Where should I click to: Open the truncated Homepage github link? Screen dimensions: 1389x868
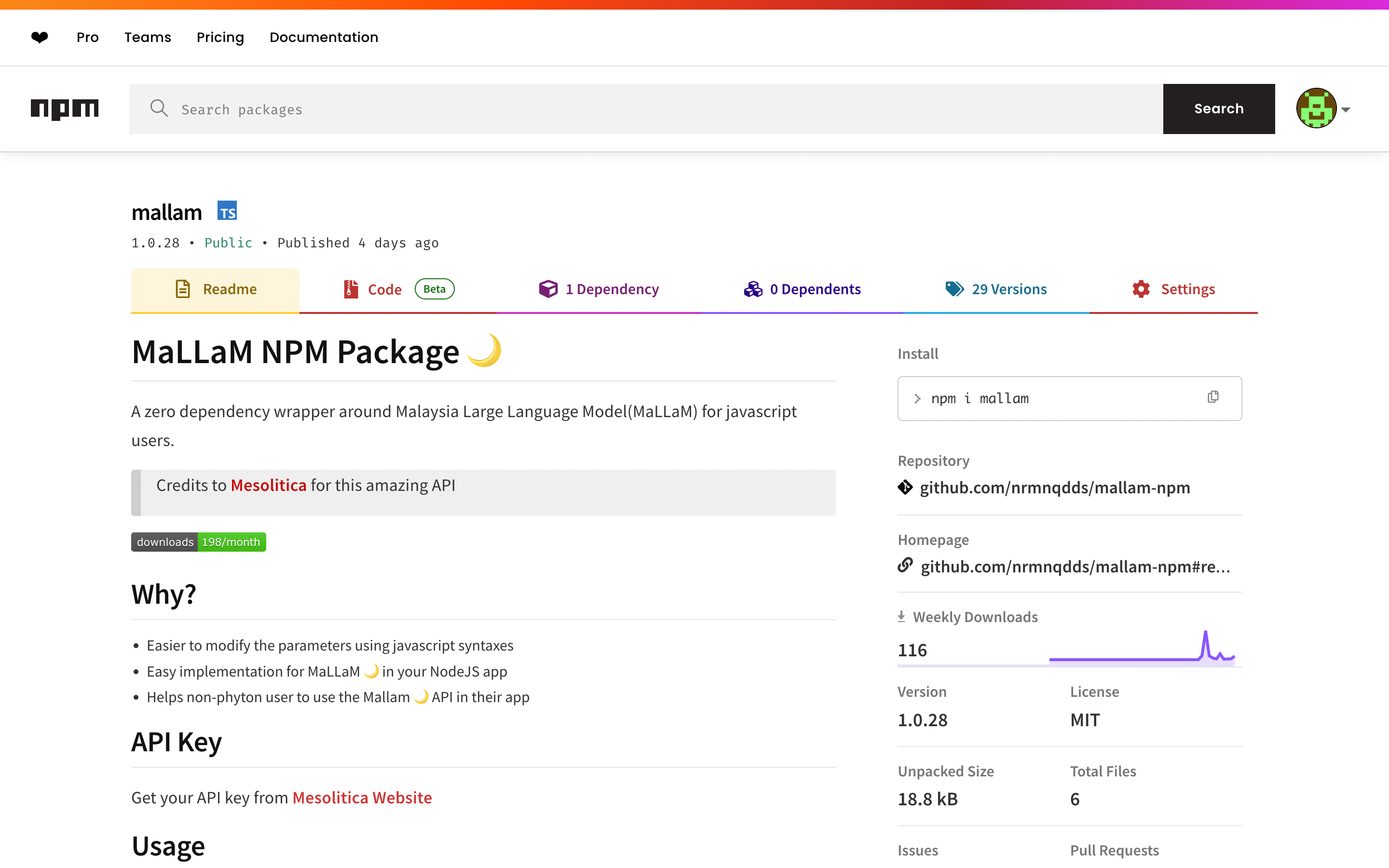(1075, 567)
